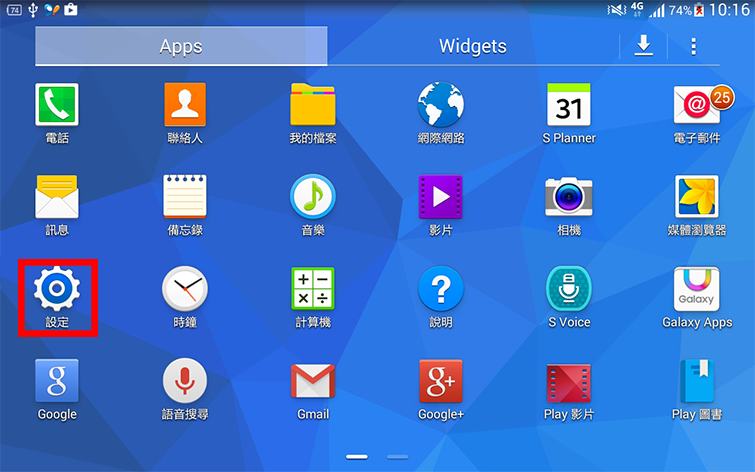Launch the 音樂 music player
Viewport: 755px width, 472px height.
coord(313,197)
